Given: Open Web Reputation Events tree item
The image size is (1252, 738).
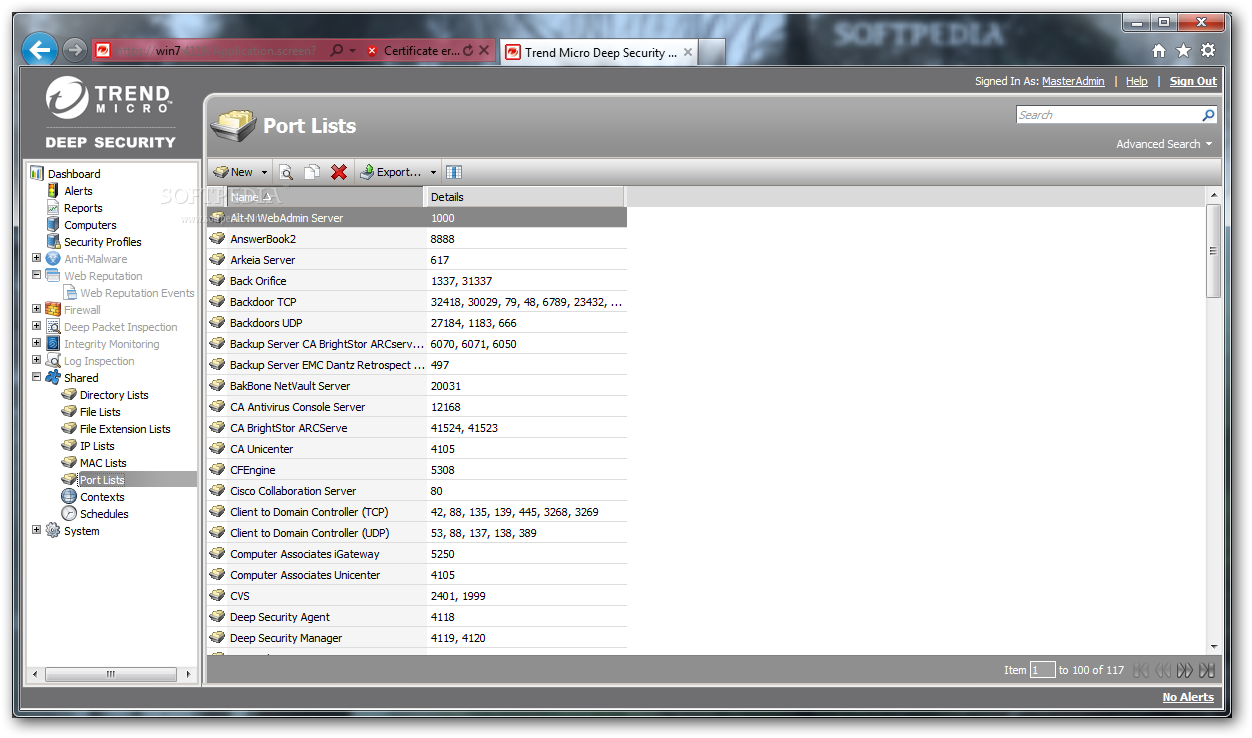Looking at the screenshot, I should click(x=137, y=293).
